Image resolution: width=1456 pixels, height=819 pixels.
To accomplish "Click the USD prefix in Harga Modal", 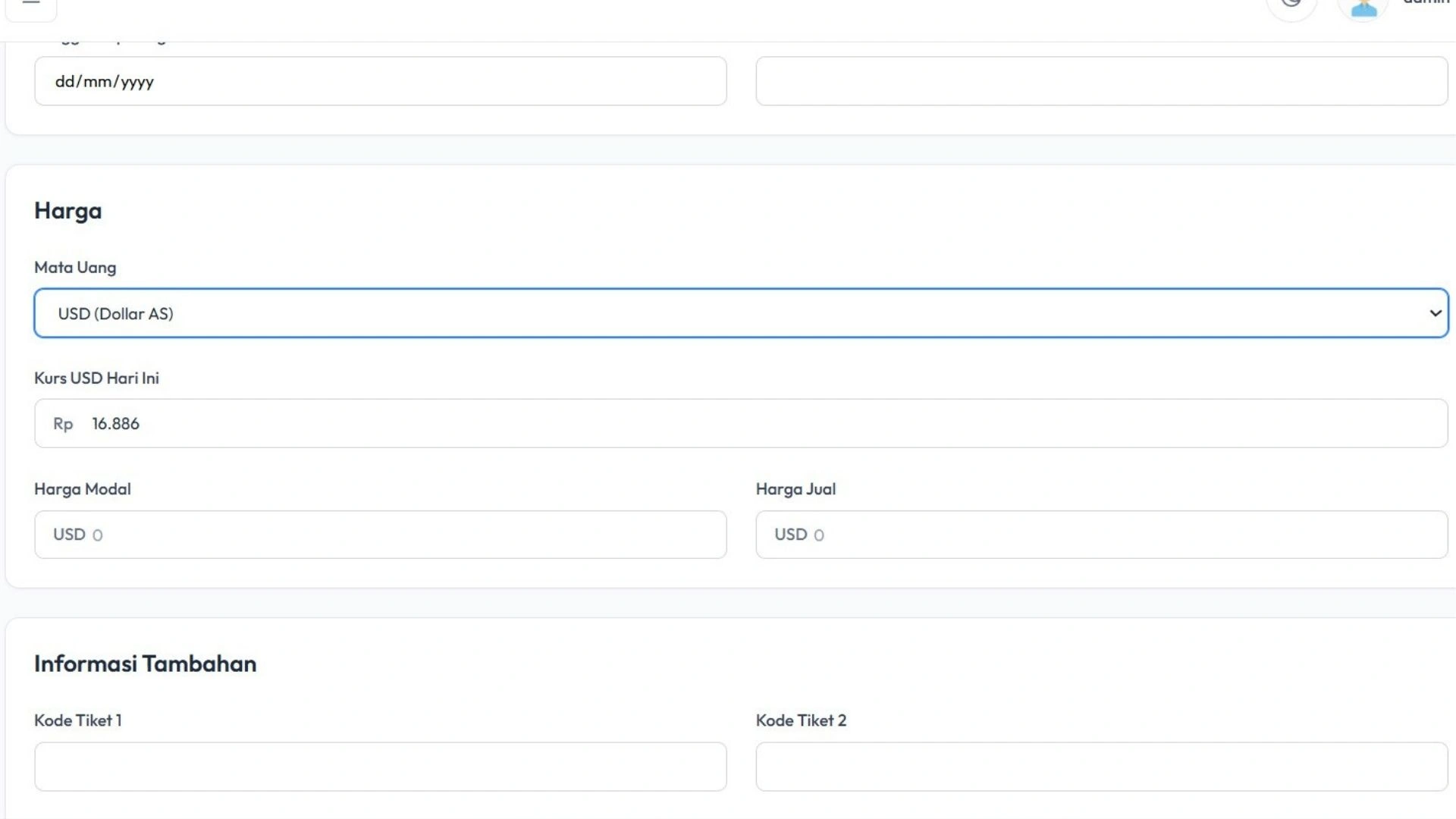I will tap(69, 535).
